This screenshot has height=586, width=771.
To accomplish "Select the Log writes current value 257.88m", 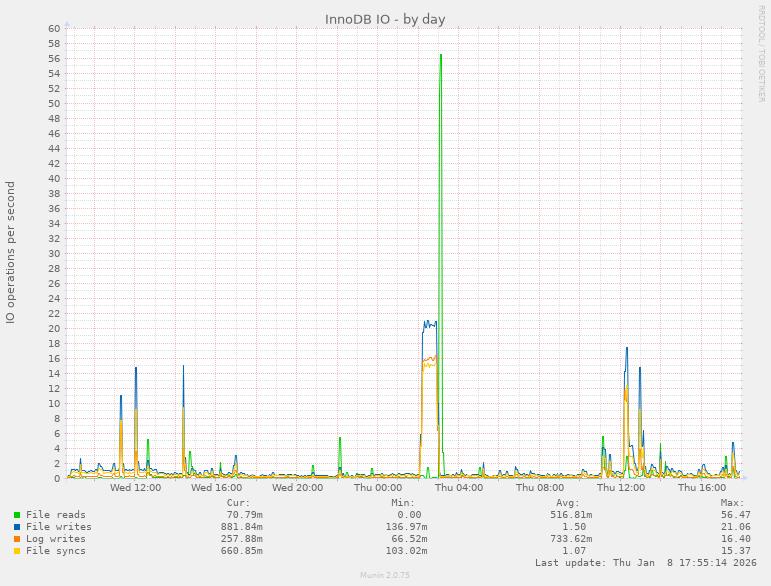I will pos(241,539).
